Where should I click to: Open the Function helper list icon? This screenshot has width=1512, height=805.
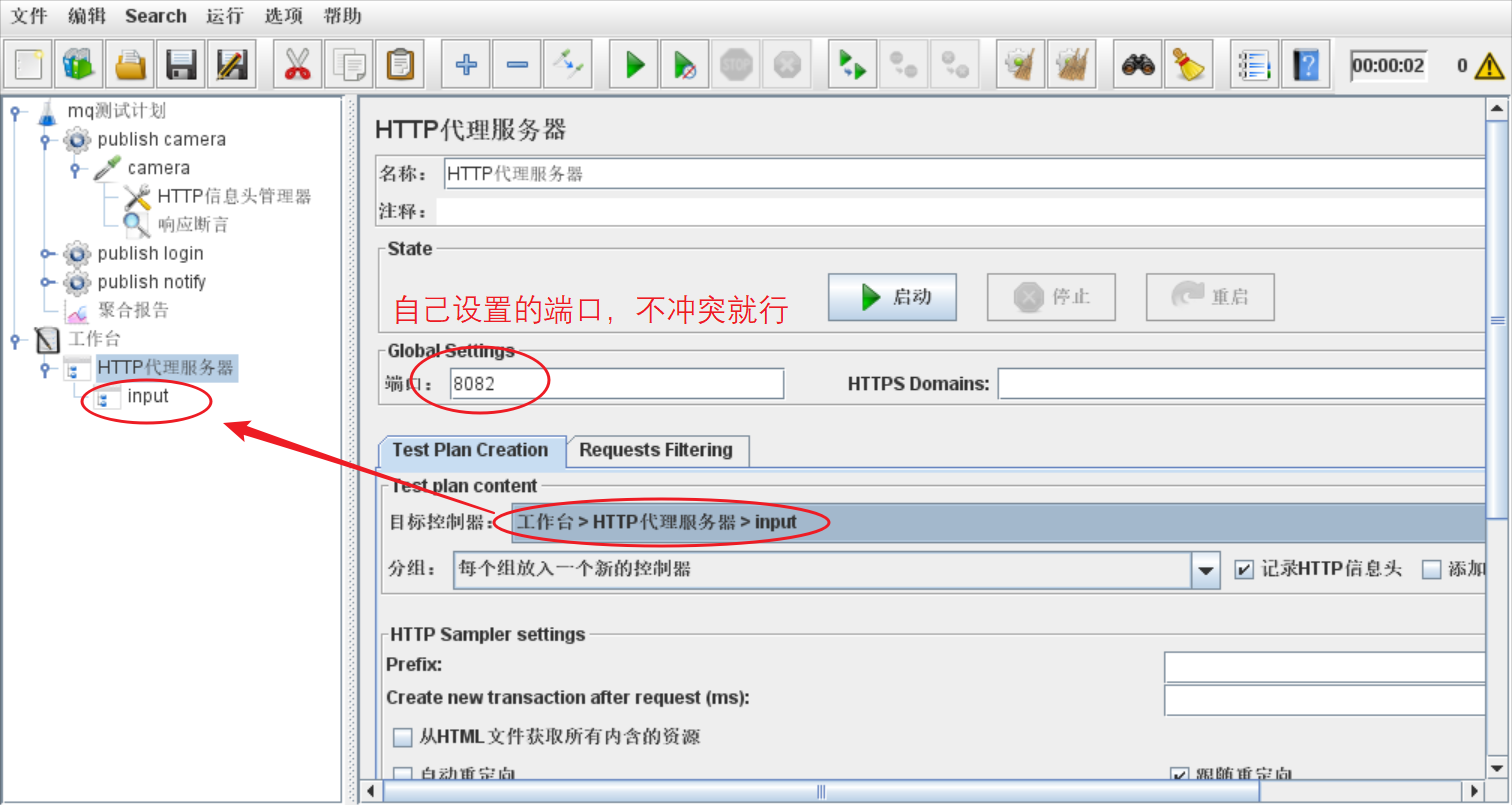click(1255, 66)
